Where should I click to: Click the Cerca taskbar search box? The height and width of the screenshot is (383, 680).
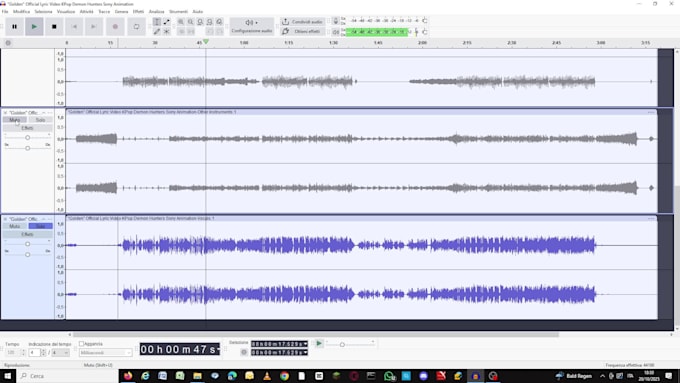pyautogui.click(x=67, y=376)
